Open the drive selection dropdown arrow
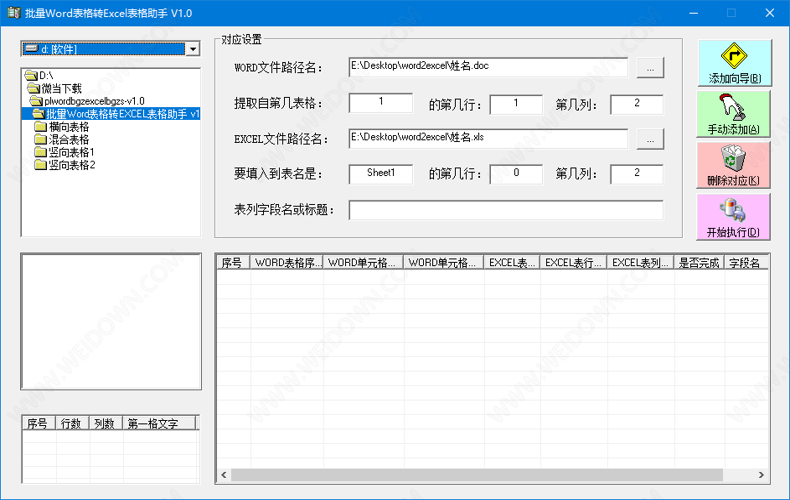This screenshot has height=500, width=790. tap(192, 49)
